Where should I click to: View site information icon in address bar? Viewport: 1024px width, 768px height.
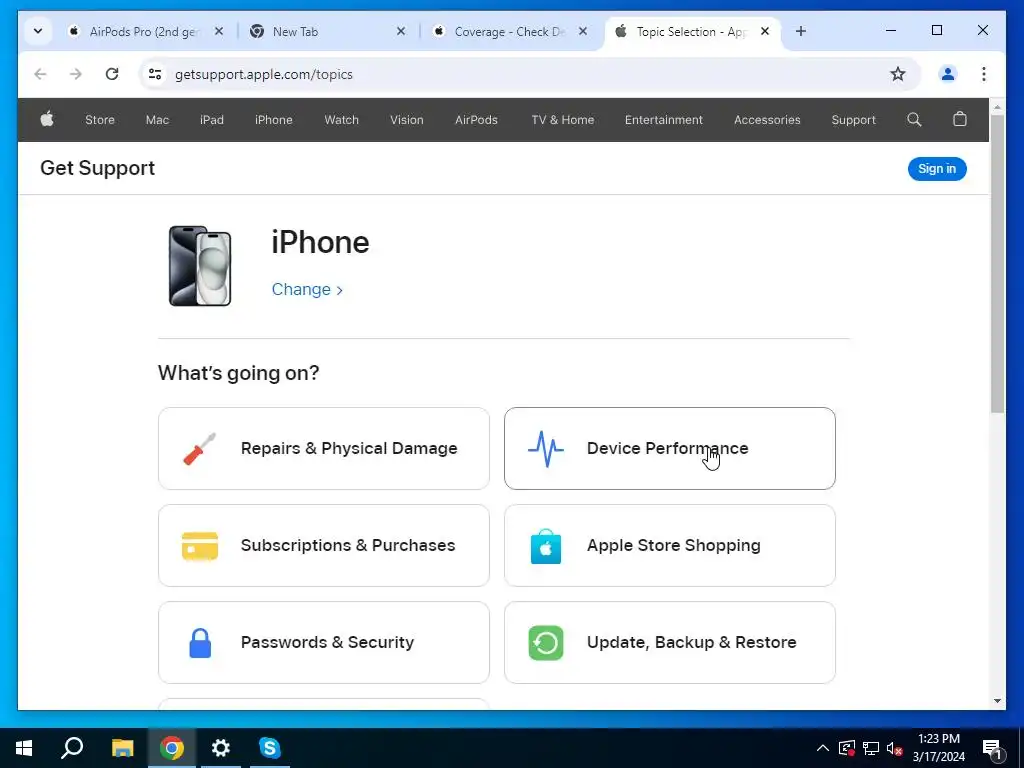(155, 74)
